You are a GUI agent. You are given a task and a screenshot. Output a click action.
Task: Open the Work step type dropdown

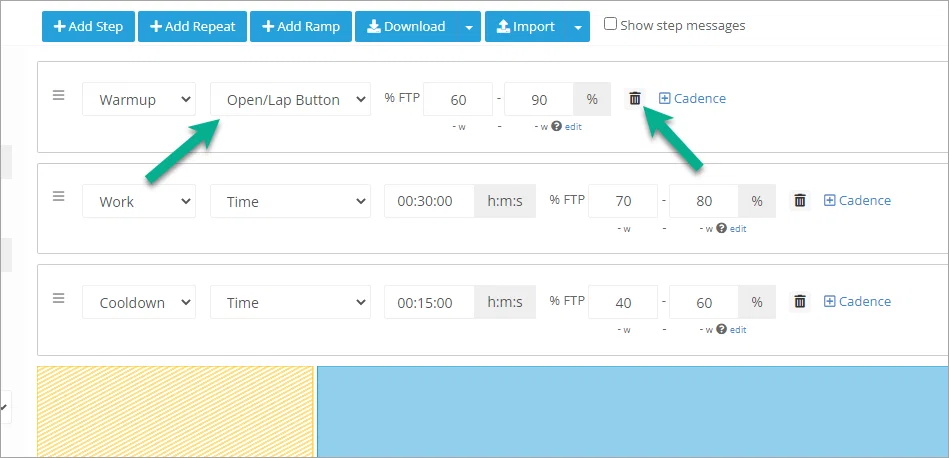coord(139,201)
